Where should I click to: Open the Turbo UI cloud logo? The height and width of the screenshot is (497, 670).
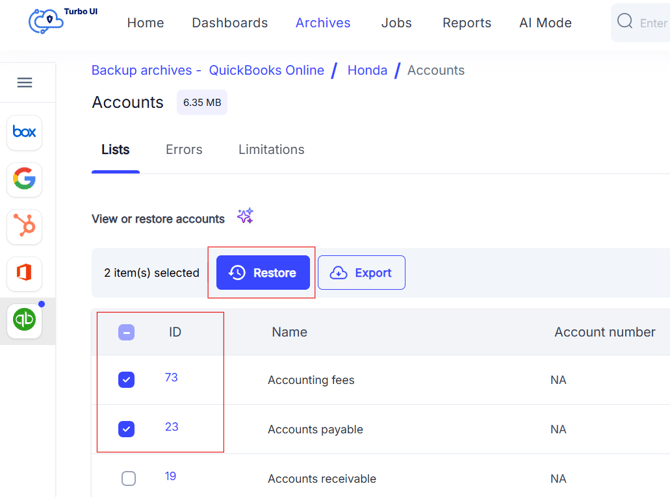tap(48, 21)
